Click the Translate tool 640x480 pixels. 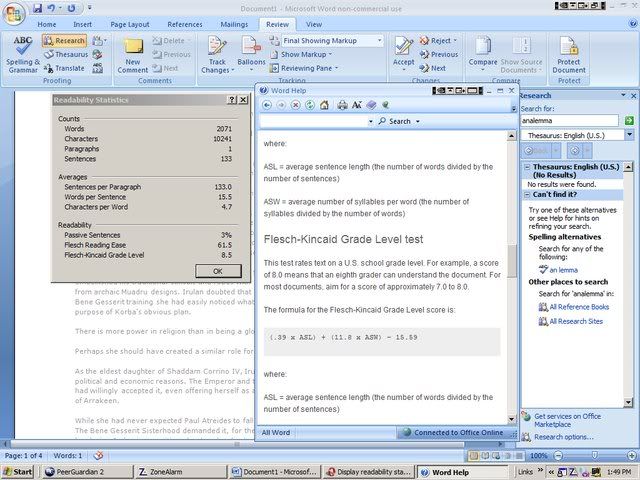point(64,68)
